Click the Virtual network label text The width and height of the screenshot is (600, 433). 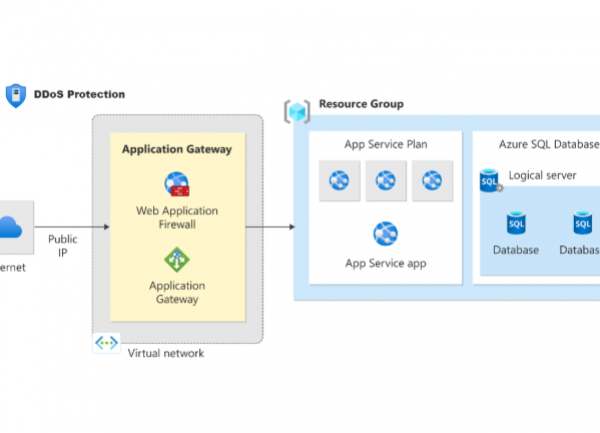click(x=165, y=353)
